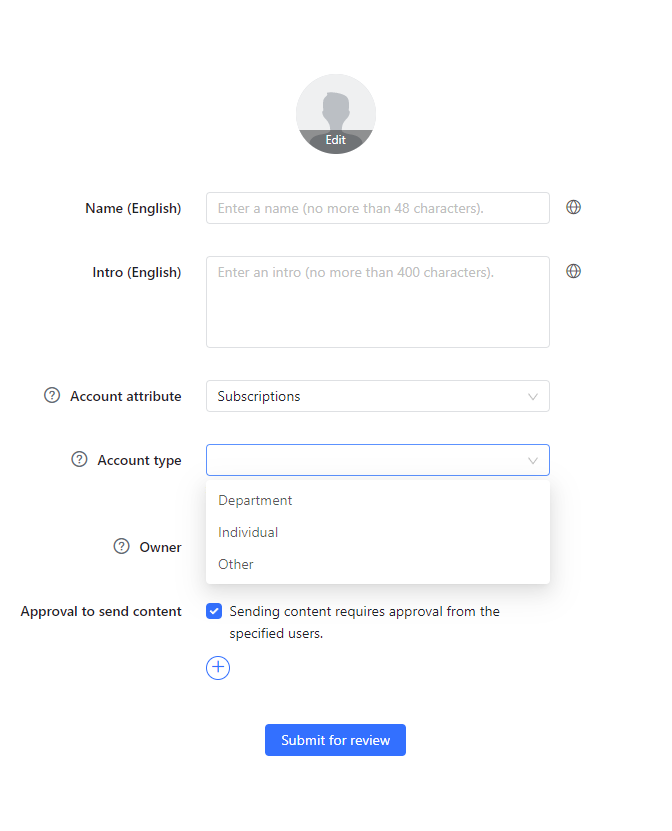The image size is (672, 831).
Task: Choose Individual as the account type
Action: click(x=248, y=532)
